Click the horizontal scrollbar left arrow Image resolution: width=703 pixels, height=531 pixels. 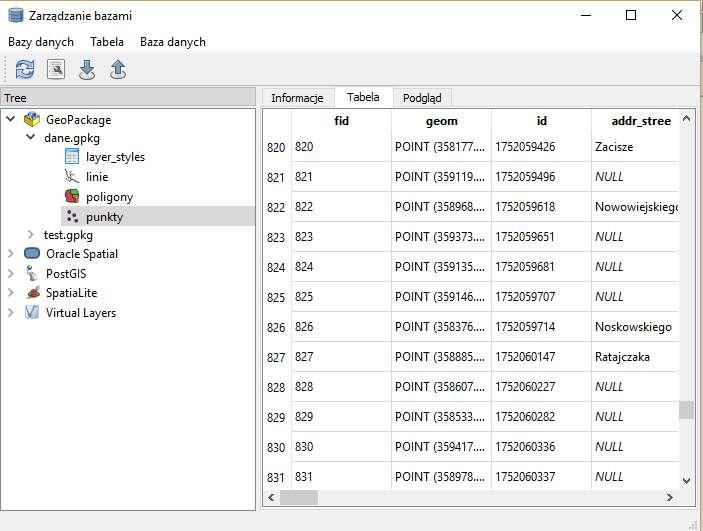[271, 497]
